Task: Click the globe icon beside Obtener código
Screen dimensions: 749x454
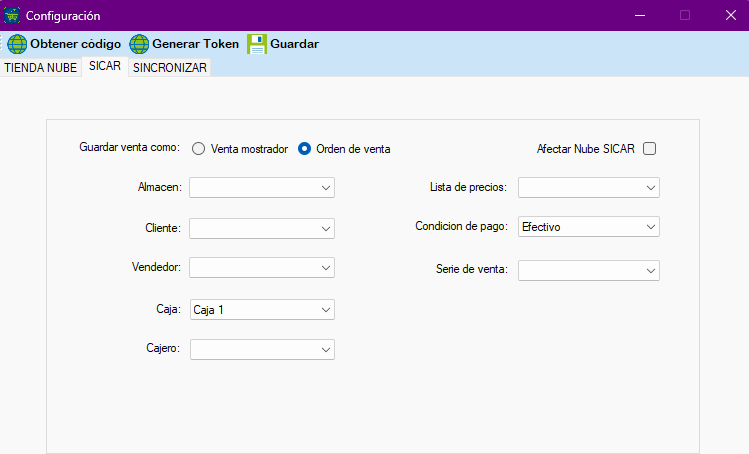Action: point(17,44)
